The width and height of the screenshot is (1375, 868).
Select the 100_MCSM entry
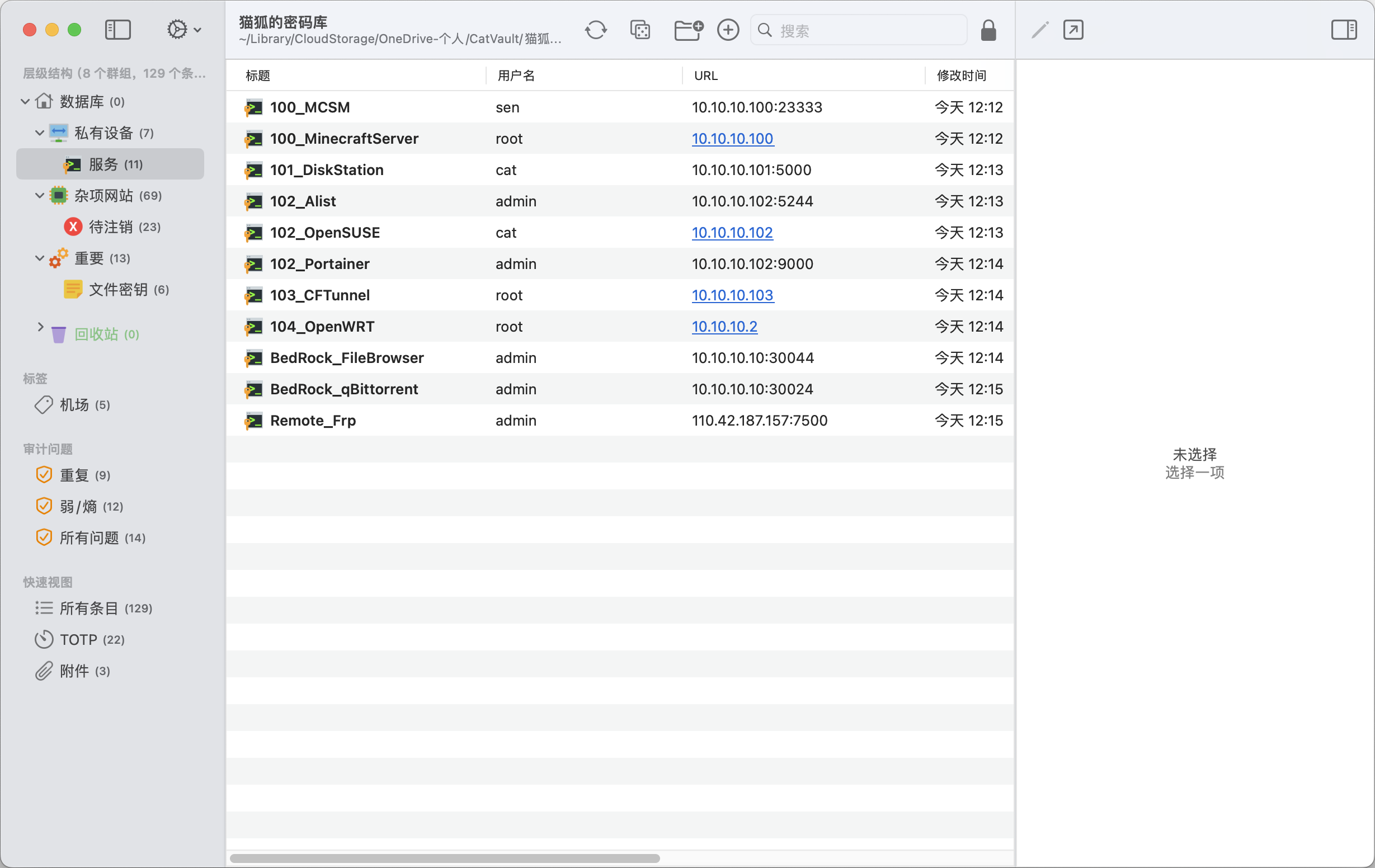620,107
